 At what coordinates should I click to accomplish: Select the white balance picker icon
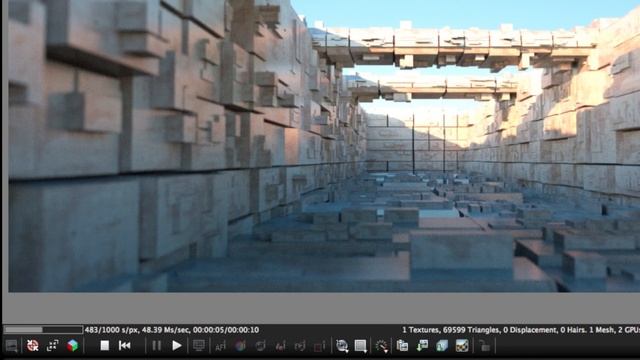point(240,346)
